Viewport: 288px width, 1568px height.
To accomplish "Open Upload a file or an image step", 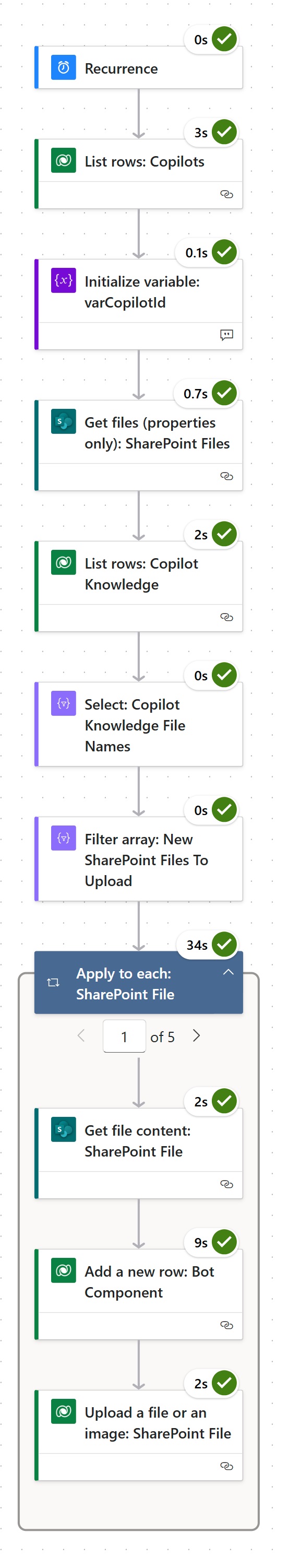I will (139, 1435).
